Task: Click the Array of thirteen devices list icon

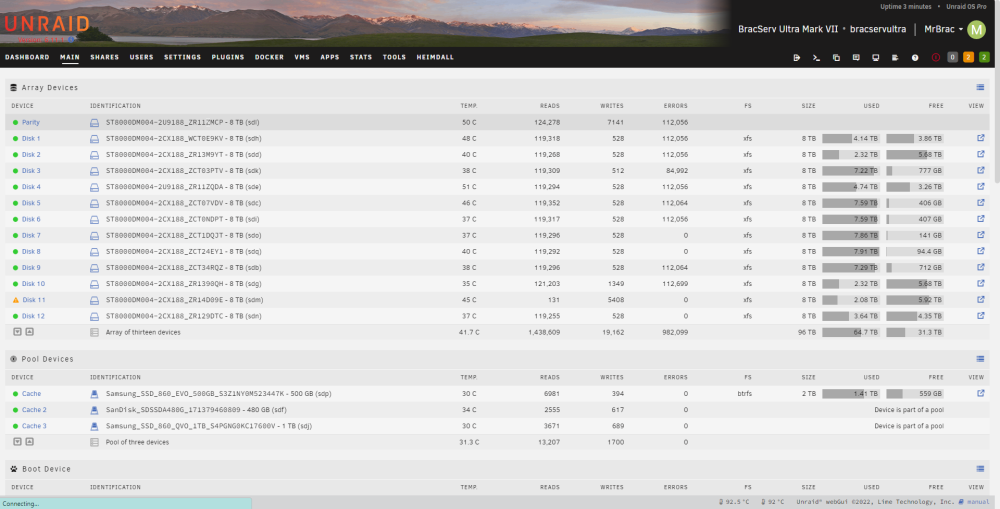Action: pos(94,332)
